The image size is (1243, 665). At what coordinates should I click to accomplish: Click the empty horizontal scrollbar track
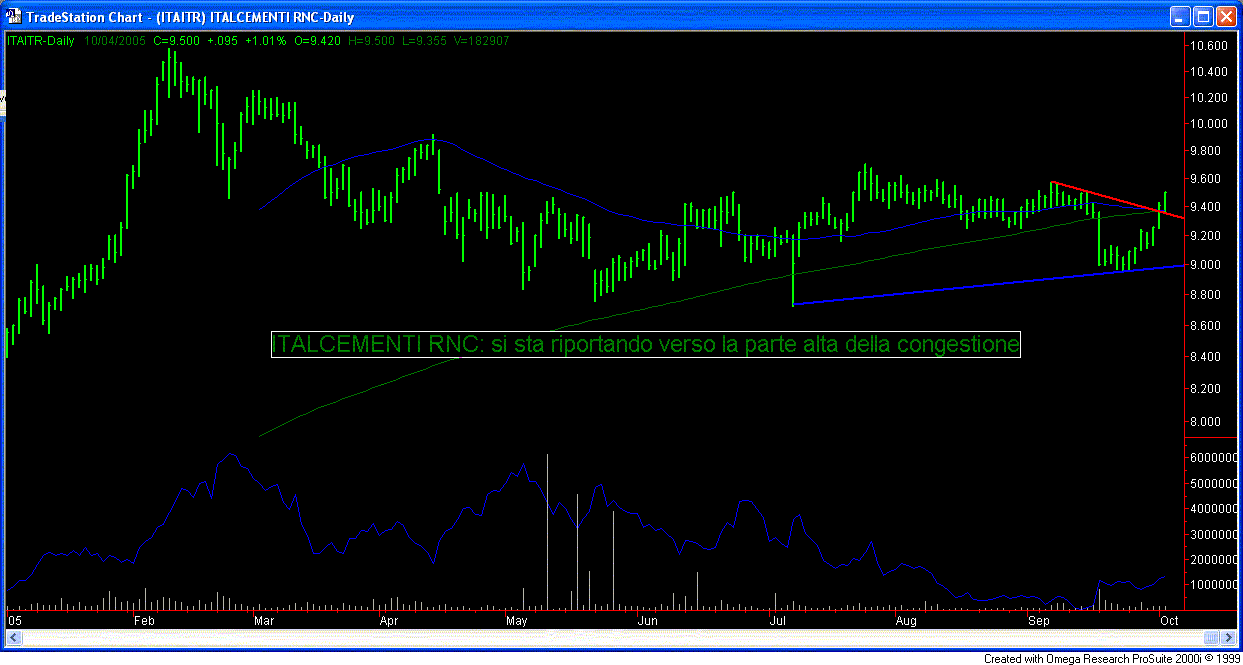click(600, 637)
